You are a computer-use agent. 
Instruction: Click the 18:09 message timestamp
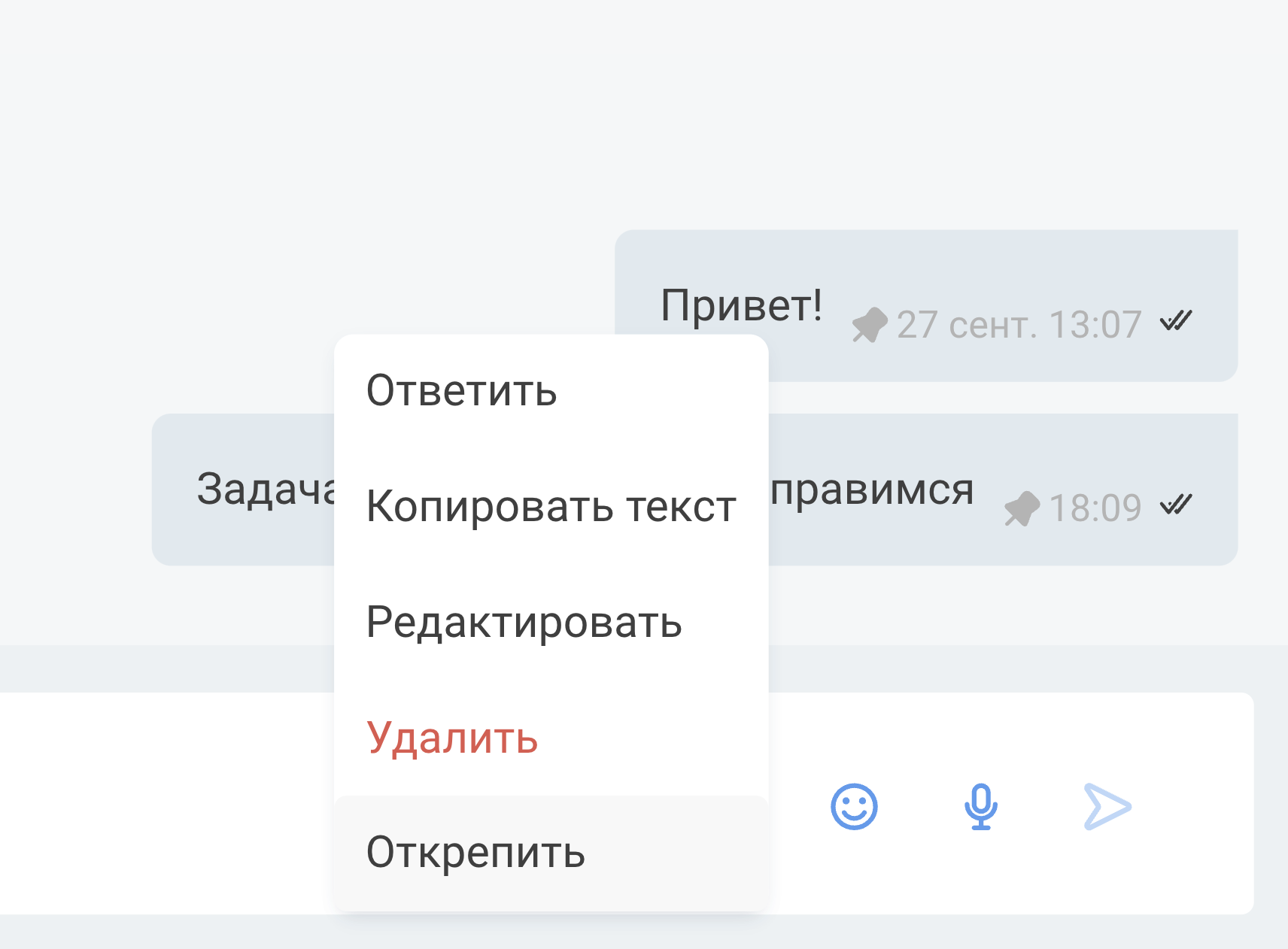click(1095, 508)
